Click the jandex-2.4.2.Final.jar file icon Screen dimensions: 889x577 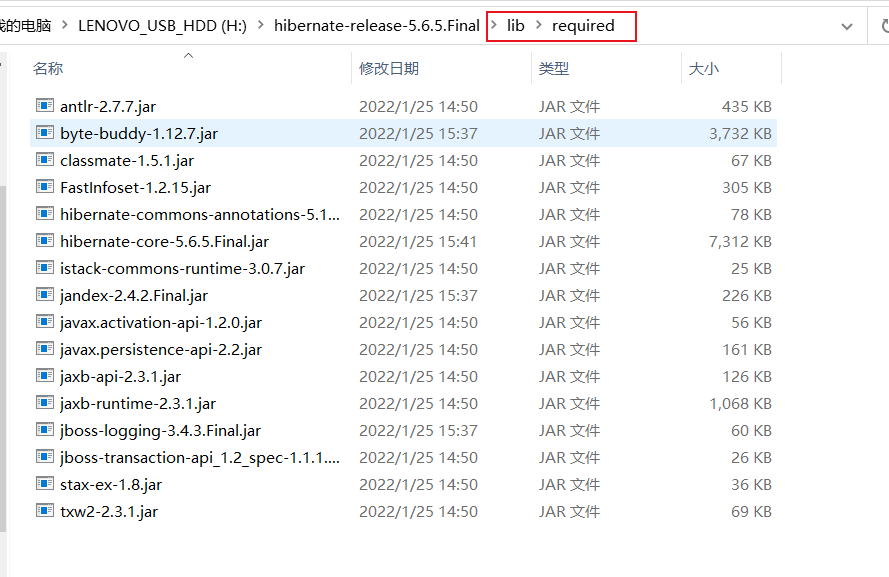[45, 295]
